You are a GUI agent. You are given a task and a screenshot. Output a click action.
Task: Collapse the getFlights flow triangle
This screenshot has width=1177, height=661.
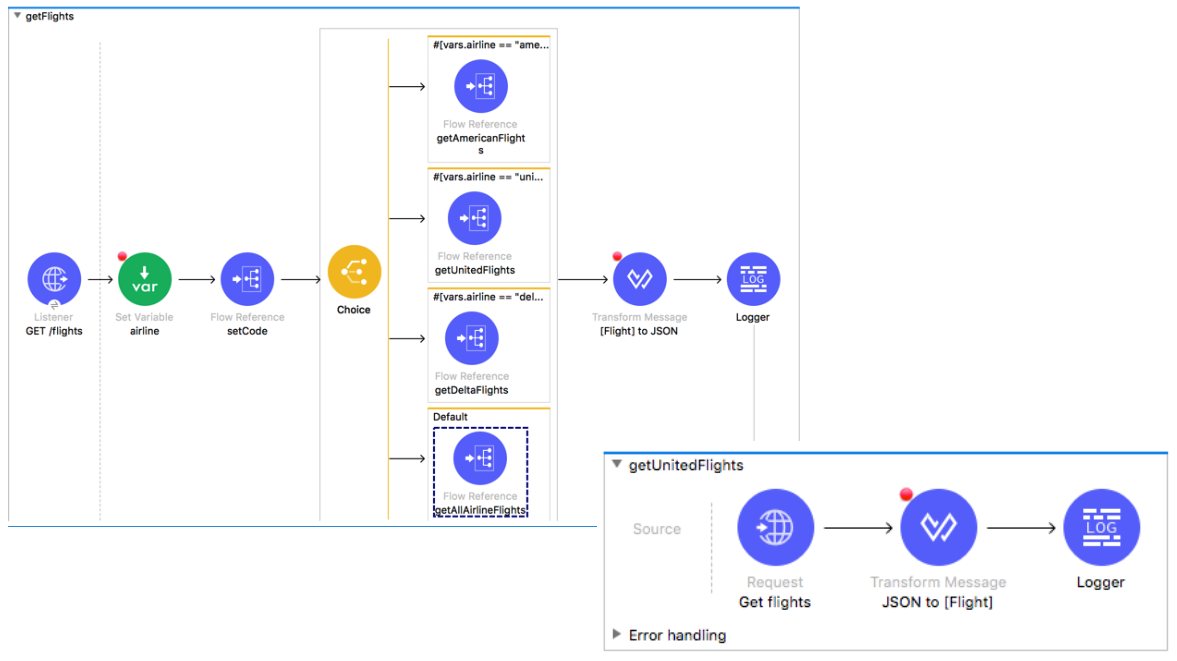pos(17,16)
